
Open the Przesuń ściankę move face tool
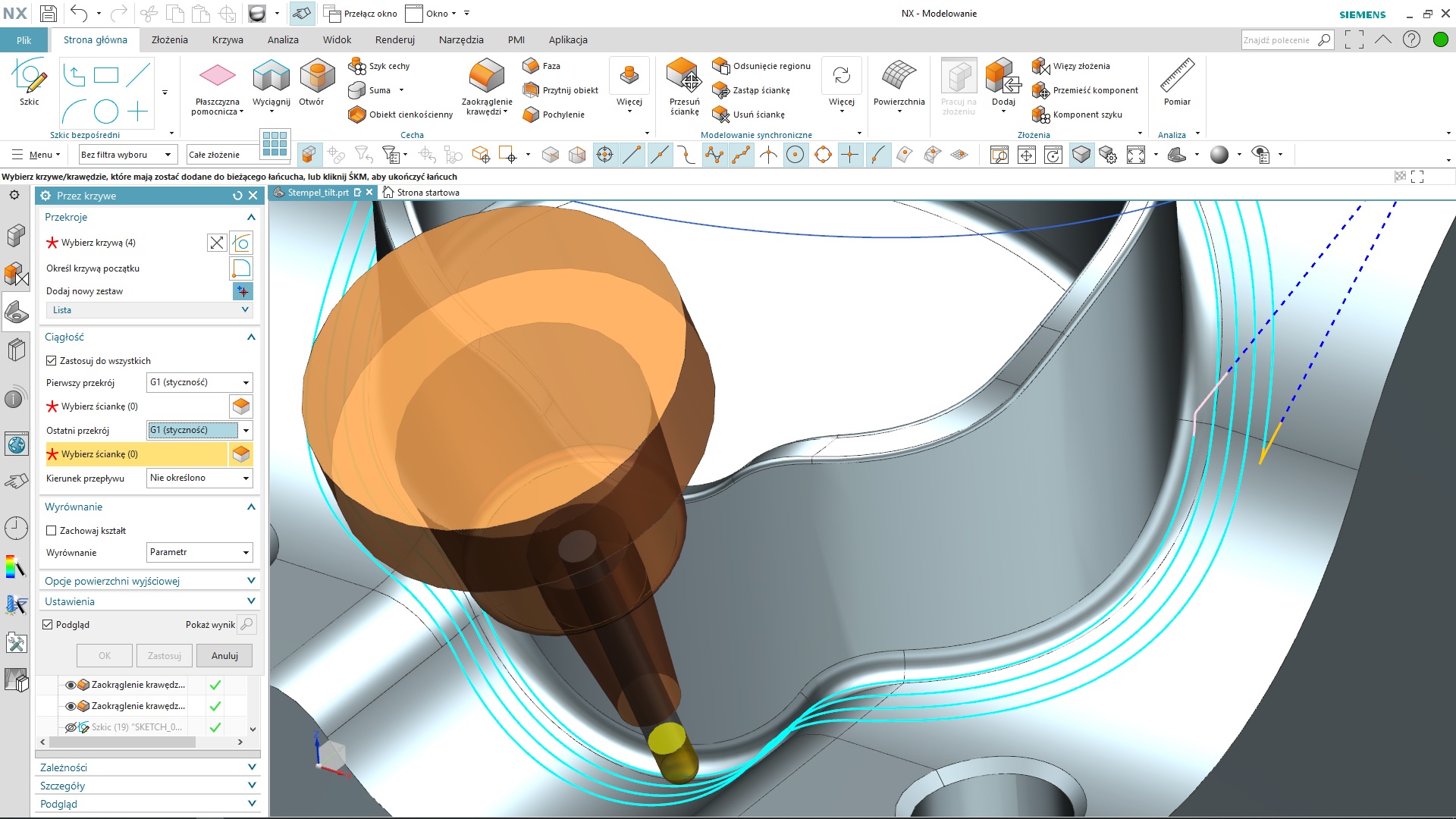click(684, 88)
